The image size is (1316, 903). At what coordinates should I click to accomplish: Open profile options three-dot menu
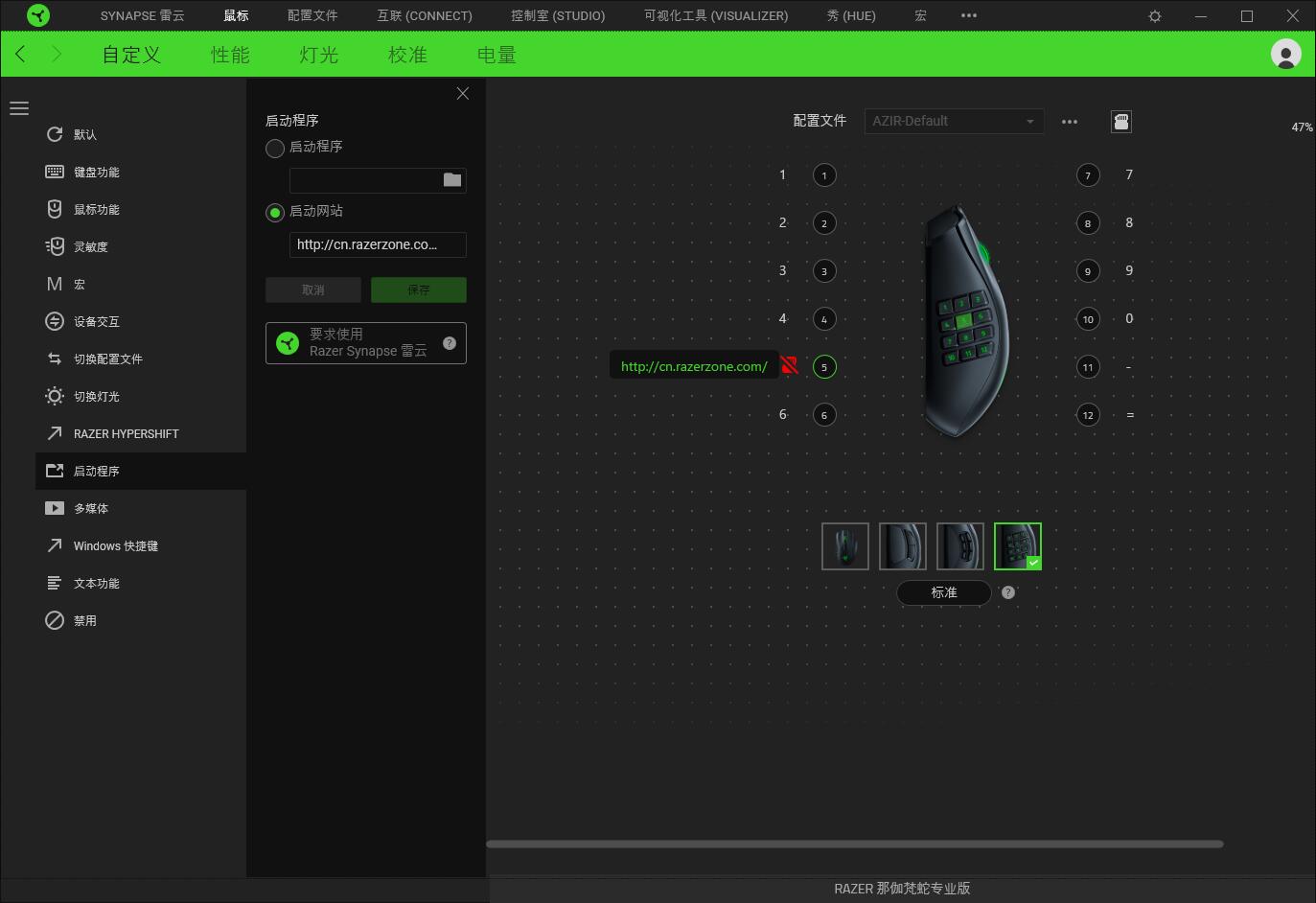click(x=1070, y=122)
